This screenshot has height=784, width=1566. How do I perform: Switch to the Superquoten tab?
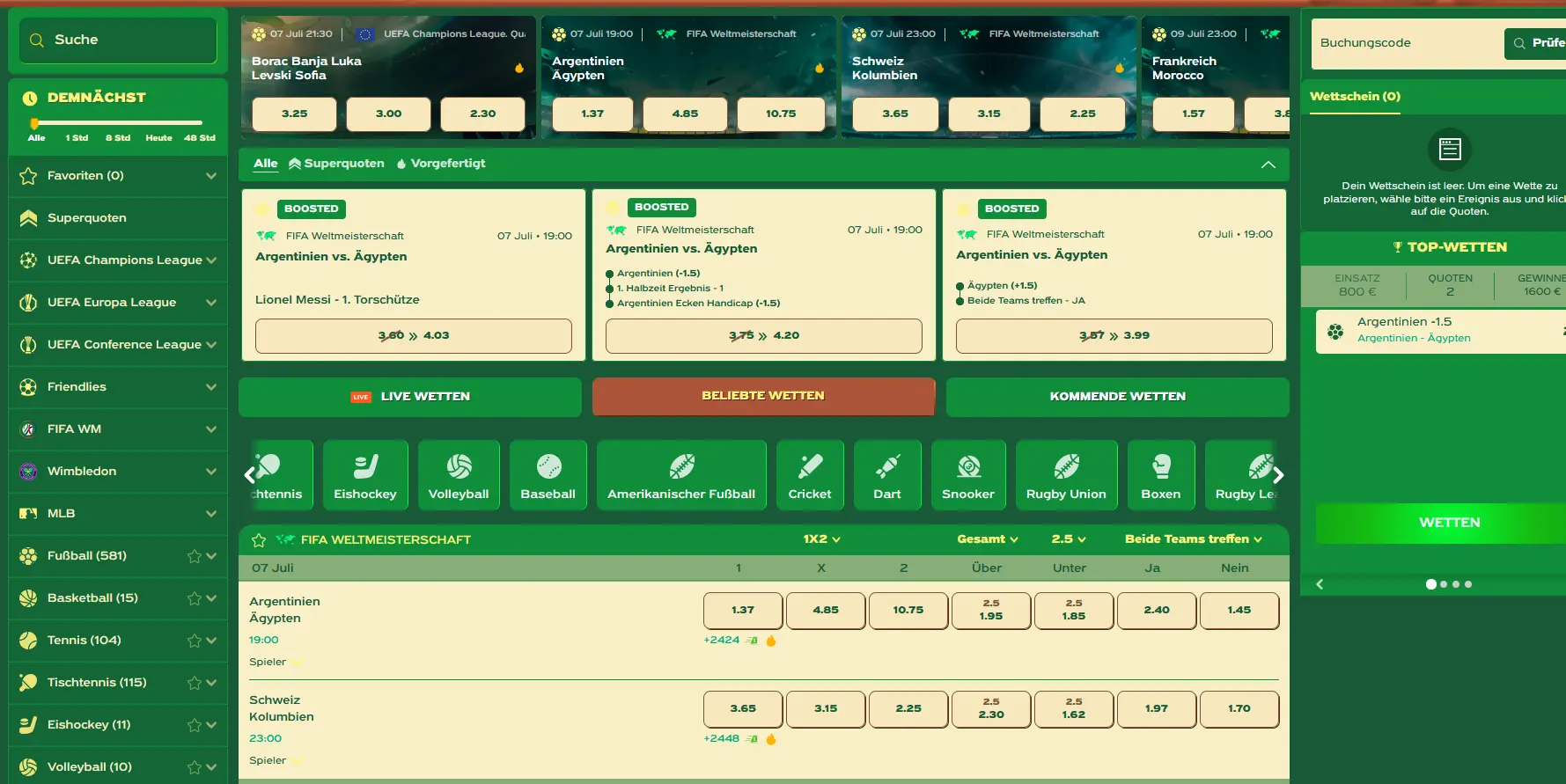click(337, 164)
